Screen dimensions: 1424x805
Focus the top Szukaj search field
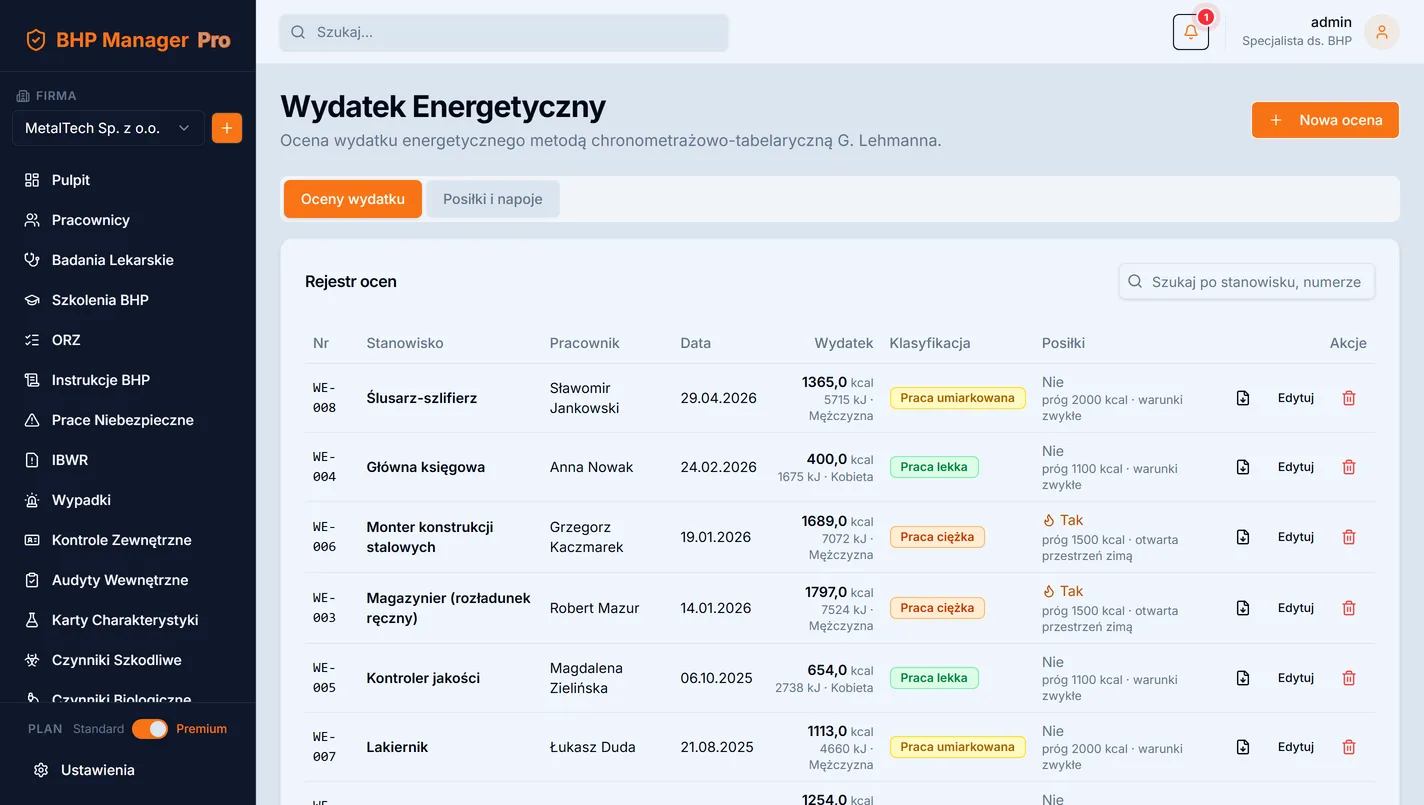pos(504,32)
